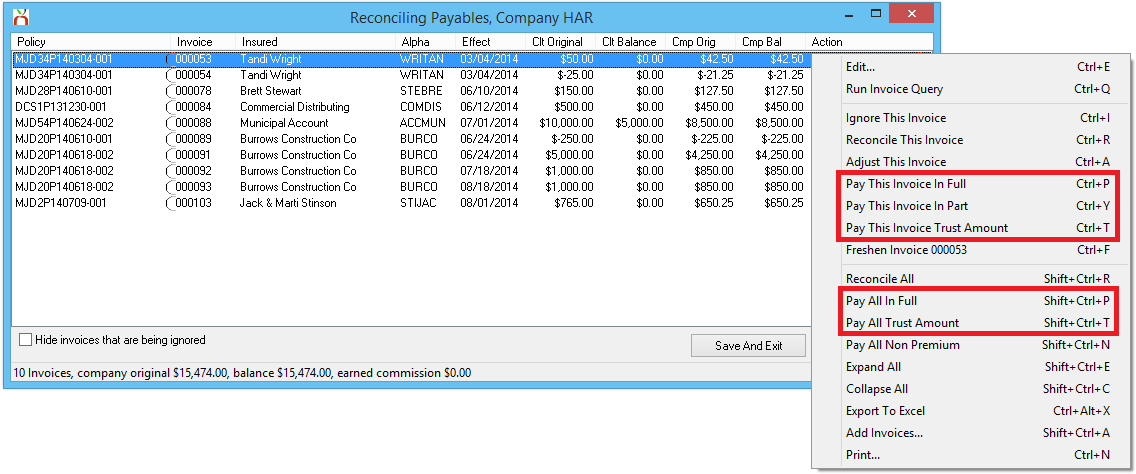Click the Action column header

869,42
